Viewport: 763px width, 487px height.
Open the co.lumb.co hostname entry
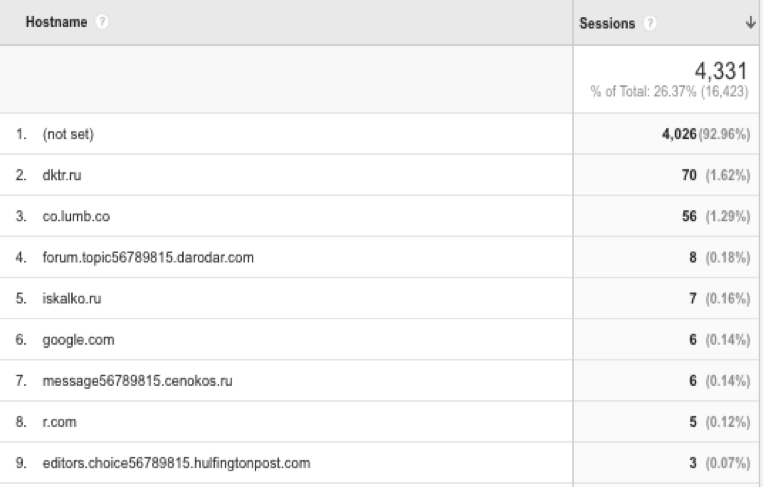tap(74, 216)
